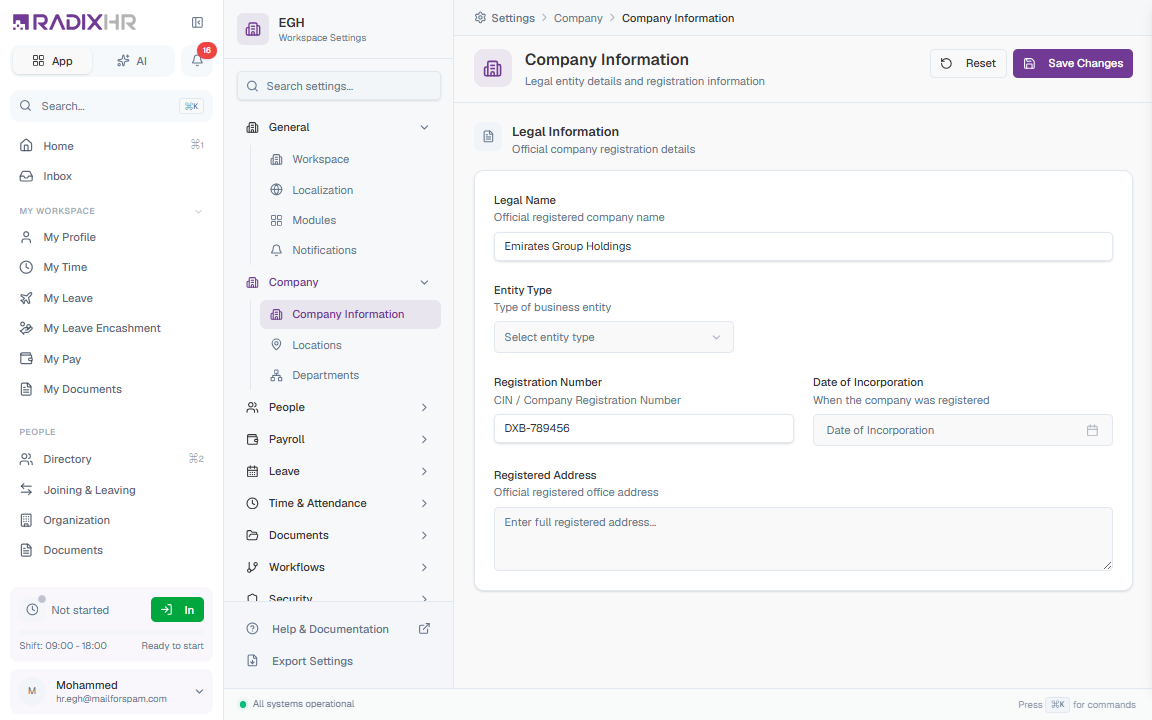Open Help & Documentation link
Screen dimensions: 1152x720
pyautogui.click(x=338, y=629)
